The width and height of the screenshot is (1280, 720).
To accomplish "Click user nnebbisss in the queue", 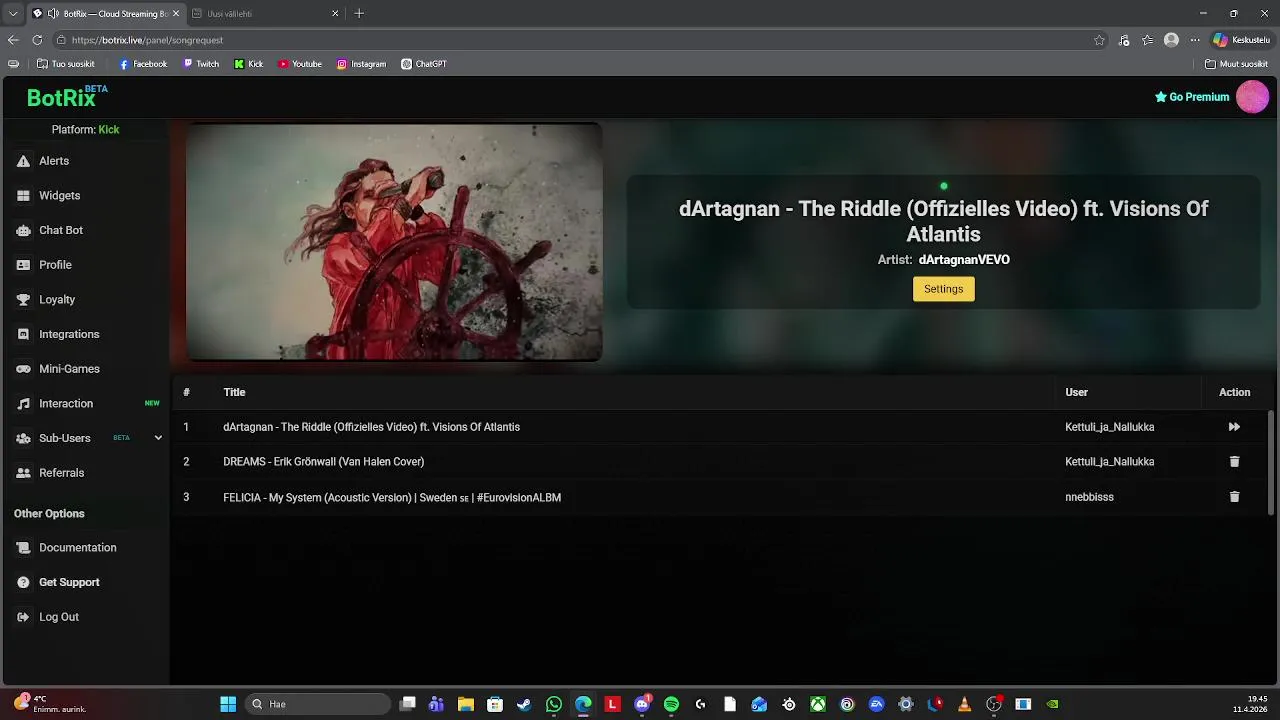I will click(x=1089, y=497).
